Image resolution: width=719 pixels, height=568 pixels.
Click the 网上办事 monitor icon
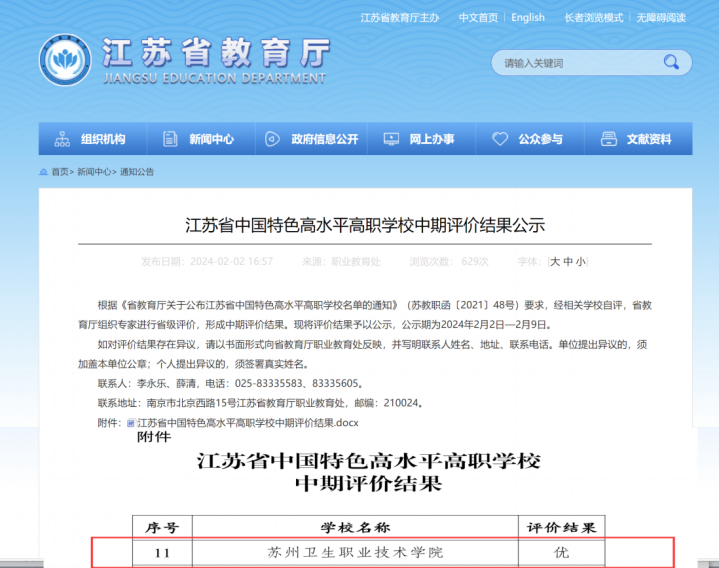coord(391,139)
